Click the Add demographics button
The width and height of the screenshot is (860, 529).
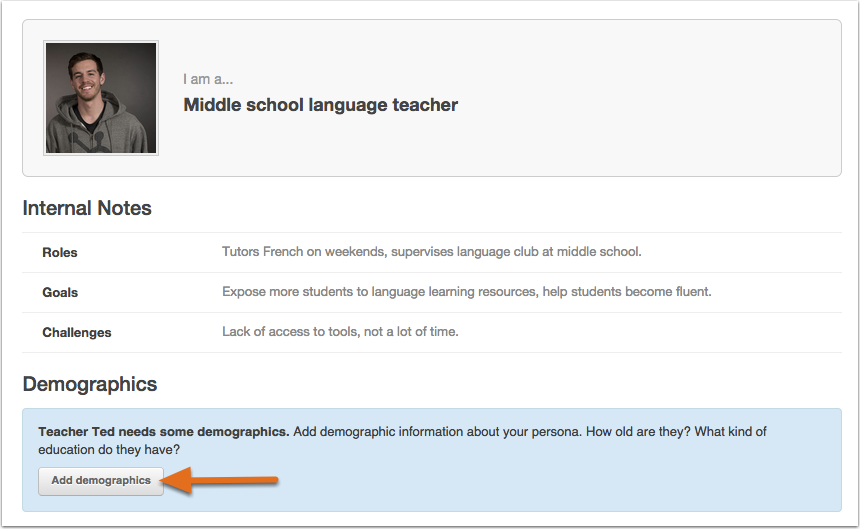[101, 480]
